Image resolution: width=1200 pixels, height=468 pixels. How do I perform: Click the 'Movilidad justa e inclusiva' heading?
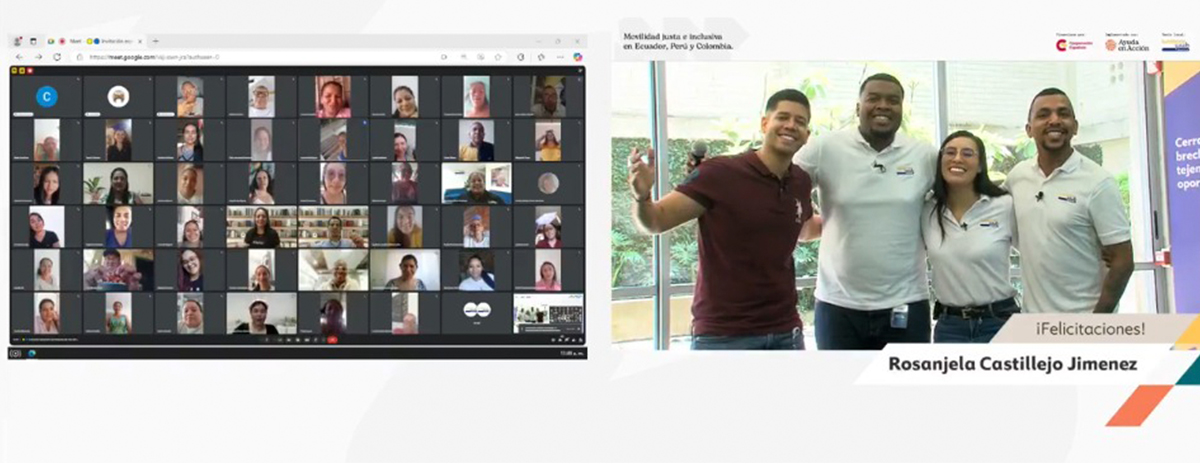[678, 41]
